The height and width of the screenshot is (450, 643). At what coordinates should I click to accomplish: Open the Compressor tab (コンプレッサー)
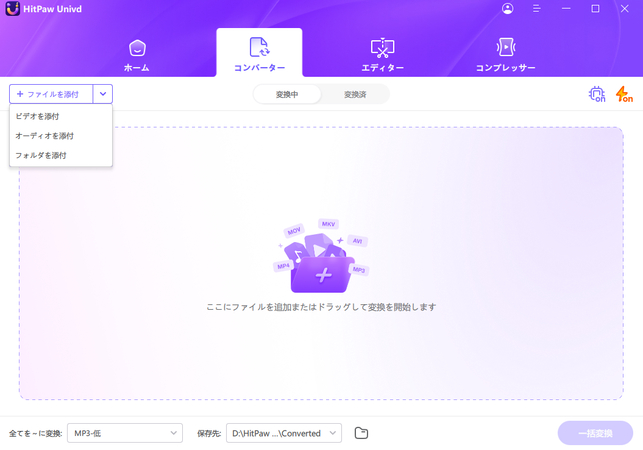(506, 55)
